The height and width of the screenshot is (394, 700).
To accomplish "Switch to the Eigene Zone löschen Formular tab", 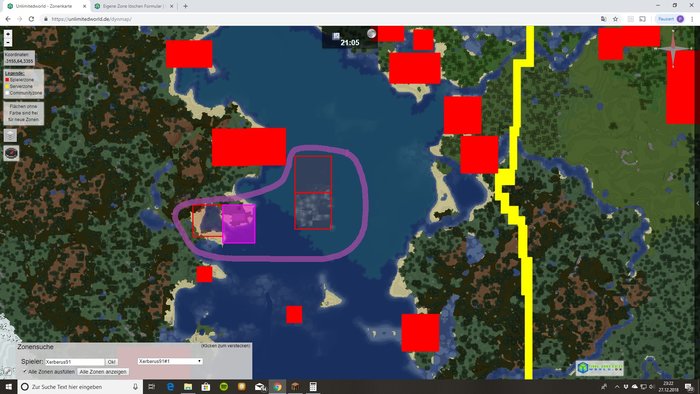I will [x=133, y=6].
